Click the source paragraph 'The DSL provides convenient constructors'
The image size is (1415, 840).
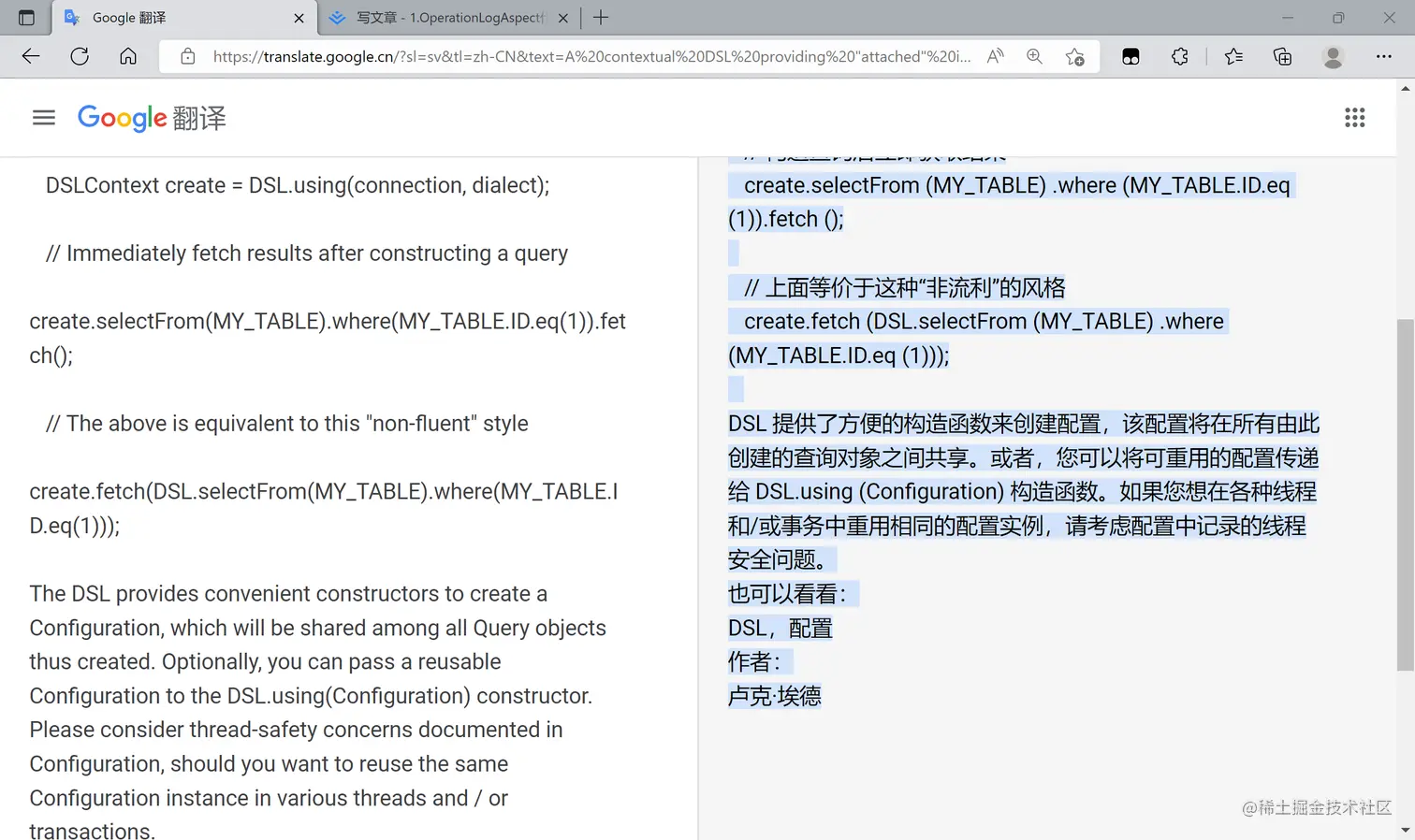tap(318, 713)
